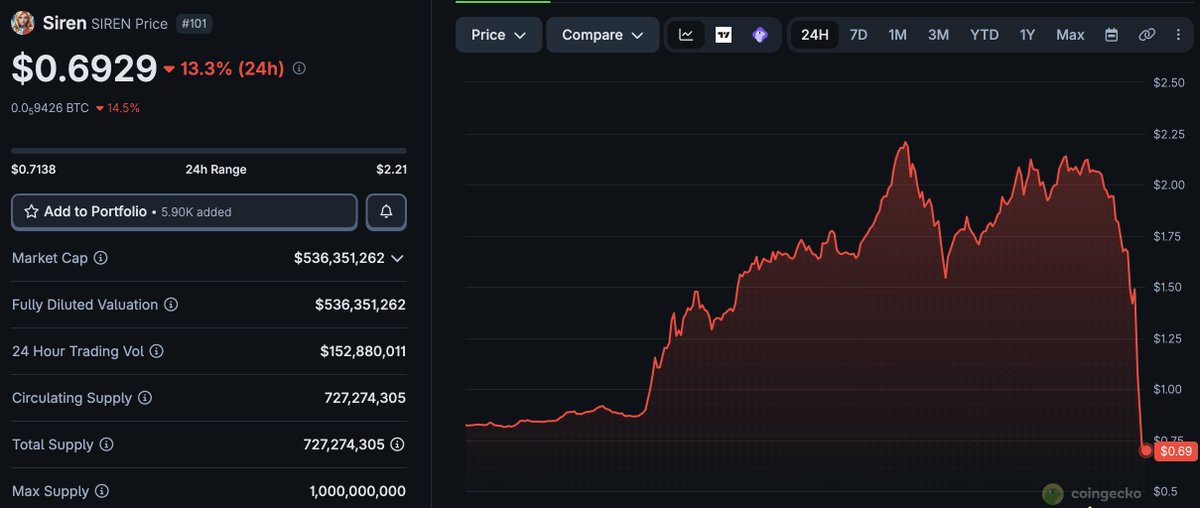Select the 24H time range
The image size is (1200, 508).
pos(815,35)
